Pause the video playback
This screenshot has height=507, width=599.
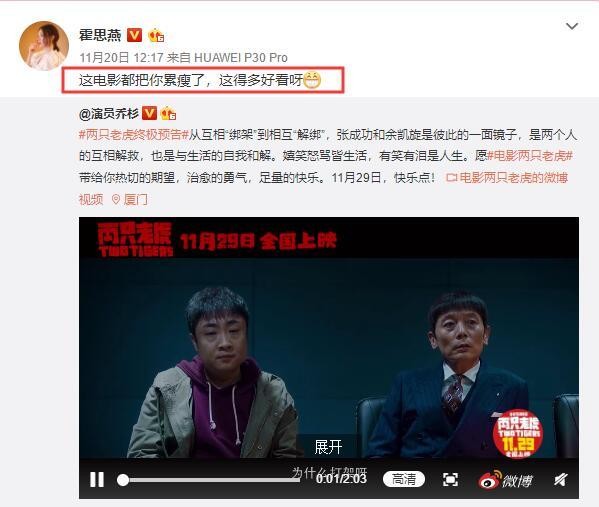[x=97, y=479]
